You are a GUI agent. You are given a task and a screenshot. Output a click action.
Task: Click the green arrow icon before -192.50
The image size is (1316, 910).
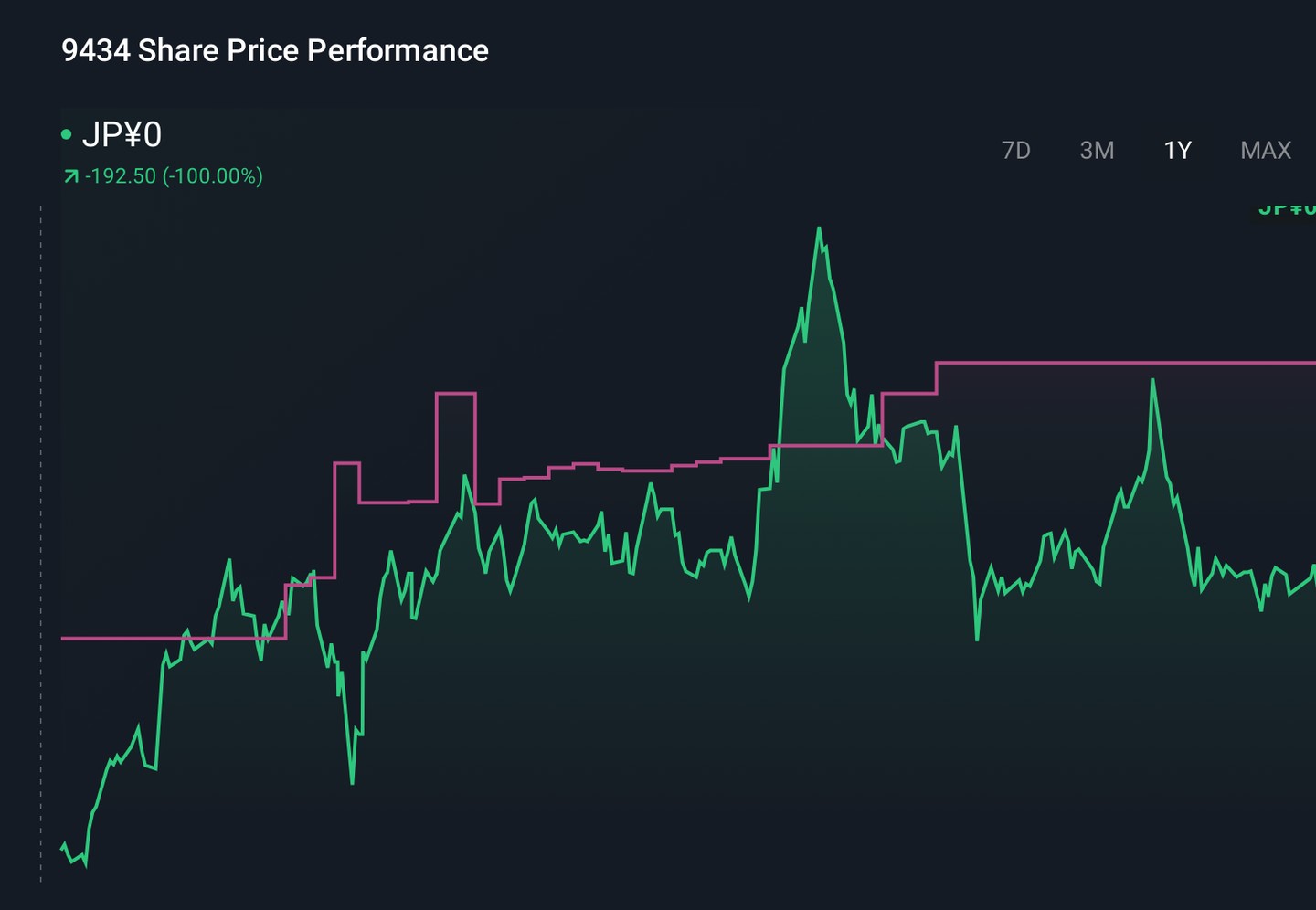click(x=70, y=175)
